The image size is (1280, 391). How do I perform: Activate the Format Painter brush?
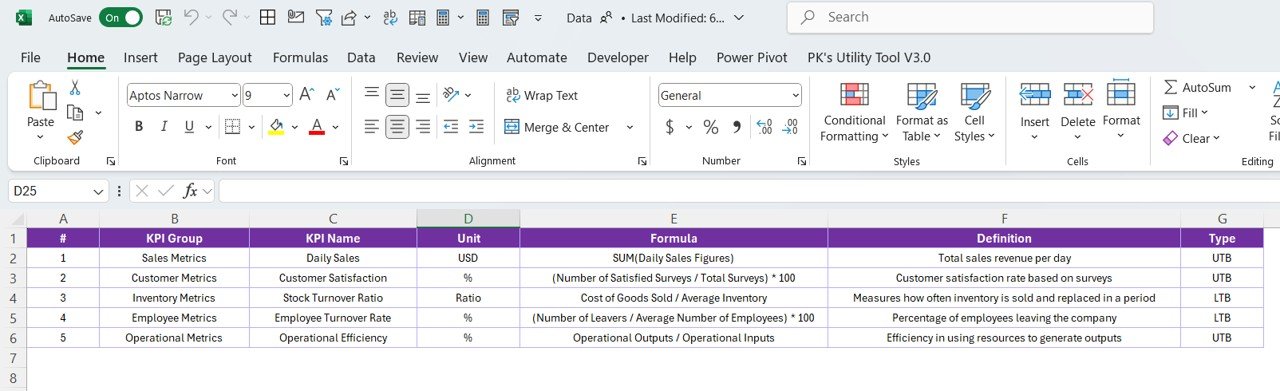[x=74, y=138]
